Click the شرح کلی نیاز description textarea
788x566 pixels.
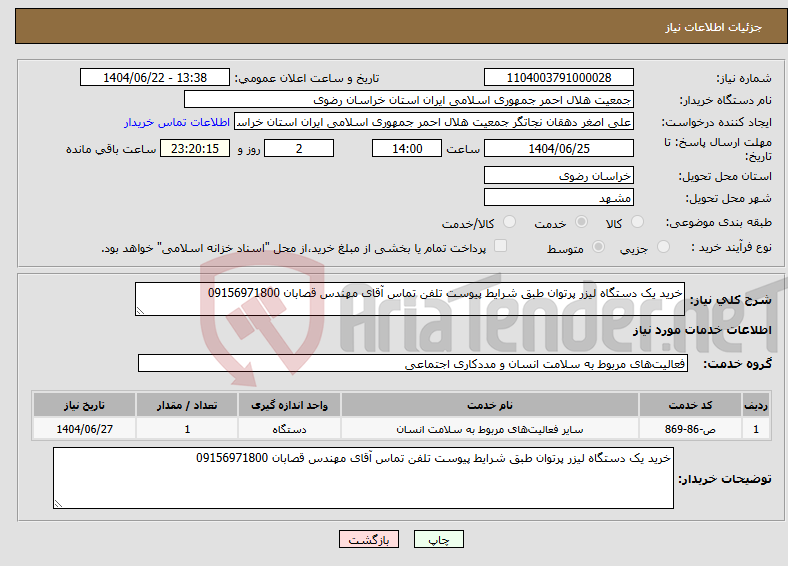click(x=410, y=299)
